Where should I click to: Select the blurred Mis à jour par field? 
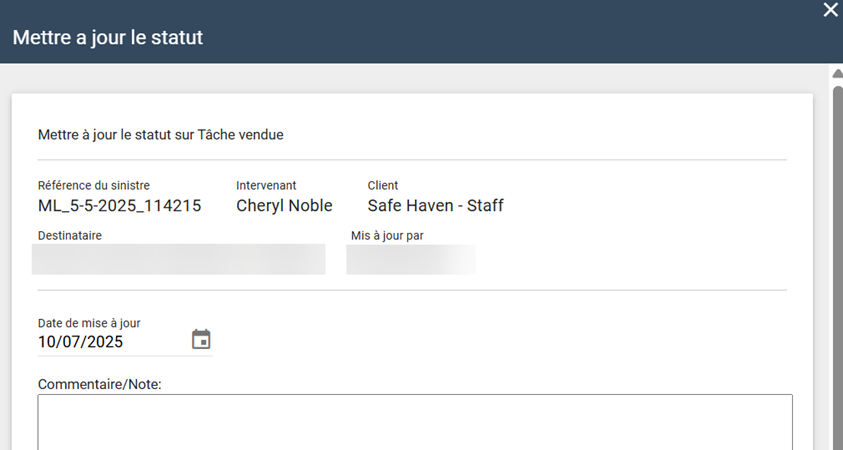click(x=410, y=258)
